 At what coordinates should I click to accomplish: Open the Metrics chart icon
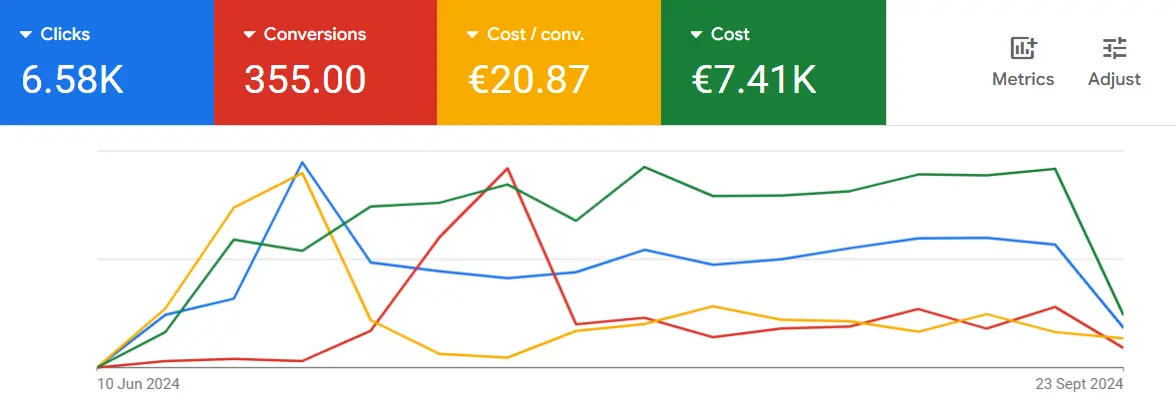[x=1023, y=48]
